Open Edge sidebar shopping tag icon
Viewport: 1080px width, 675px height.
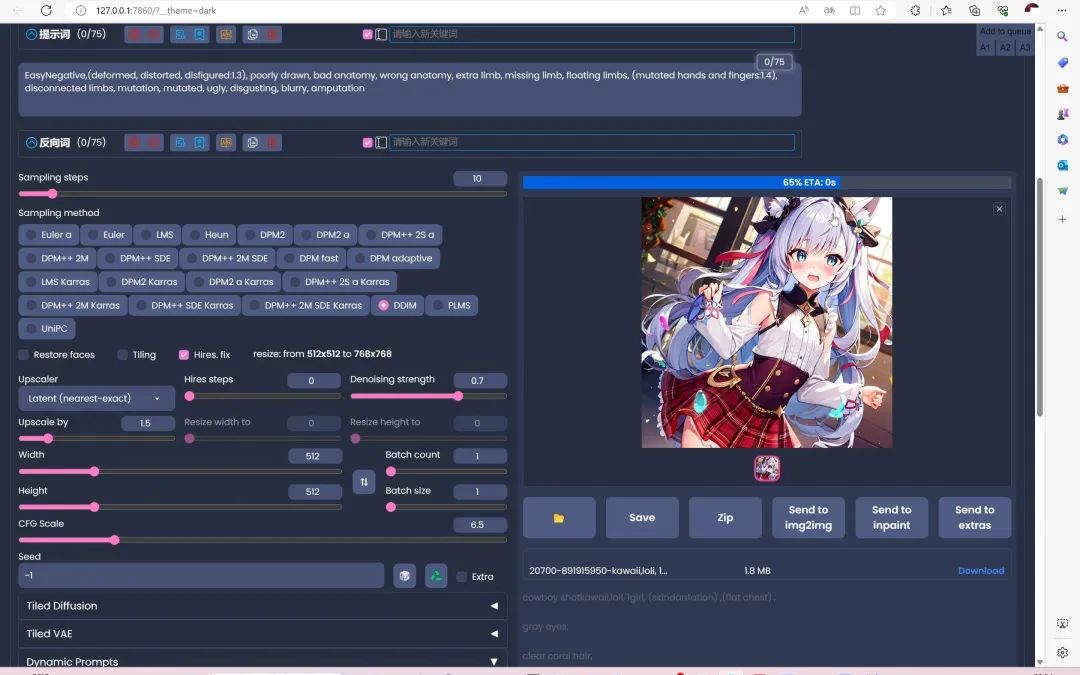(x=1062, y=63)
